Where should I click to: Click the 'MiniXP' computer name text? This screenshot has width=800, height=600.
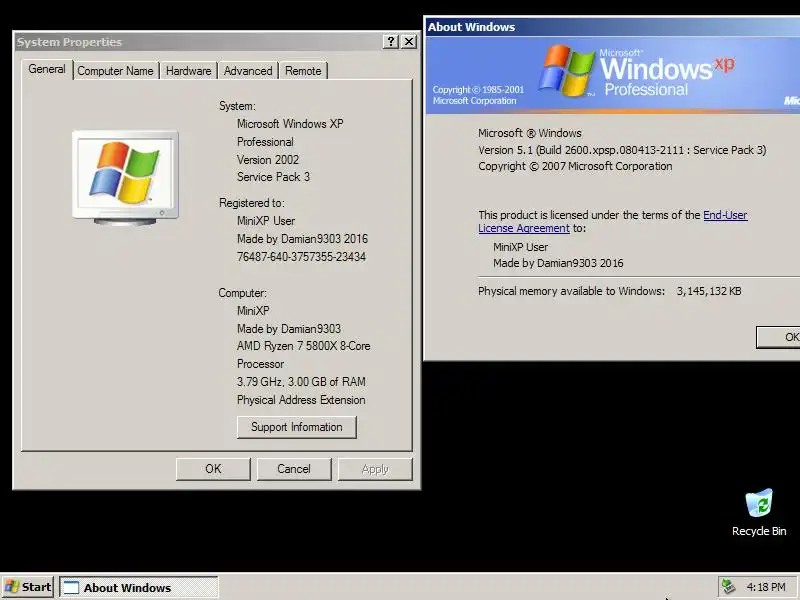pyautogui.click(x=253, y=311)
